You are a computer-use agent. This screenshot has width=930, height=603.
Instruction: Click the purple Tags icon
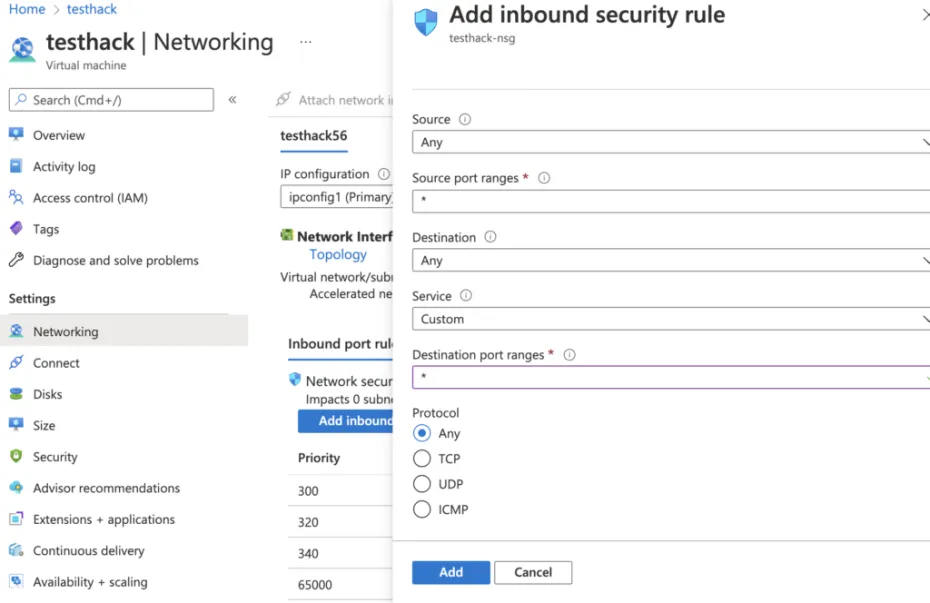click(16, 228)
